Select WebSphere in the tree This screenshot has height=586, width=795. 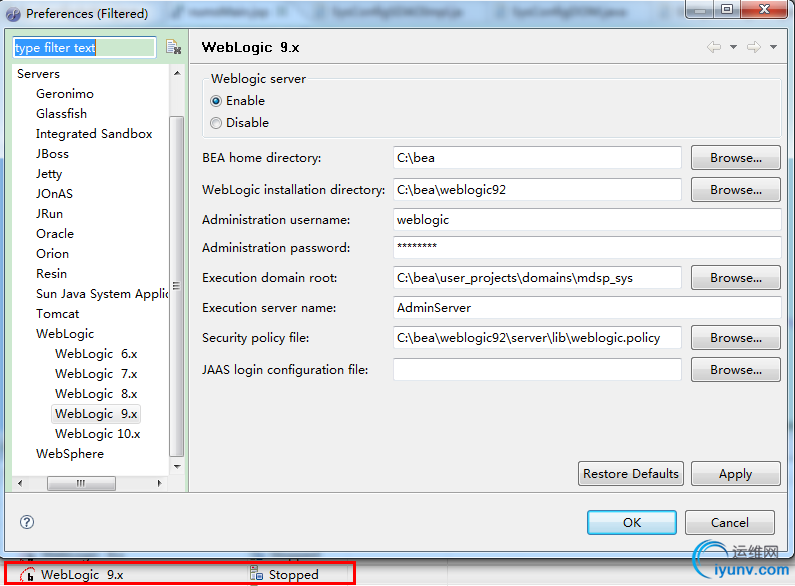(x=69, y=454)
